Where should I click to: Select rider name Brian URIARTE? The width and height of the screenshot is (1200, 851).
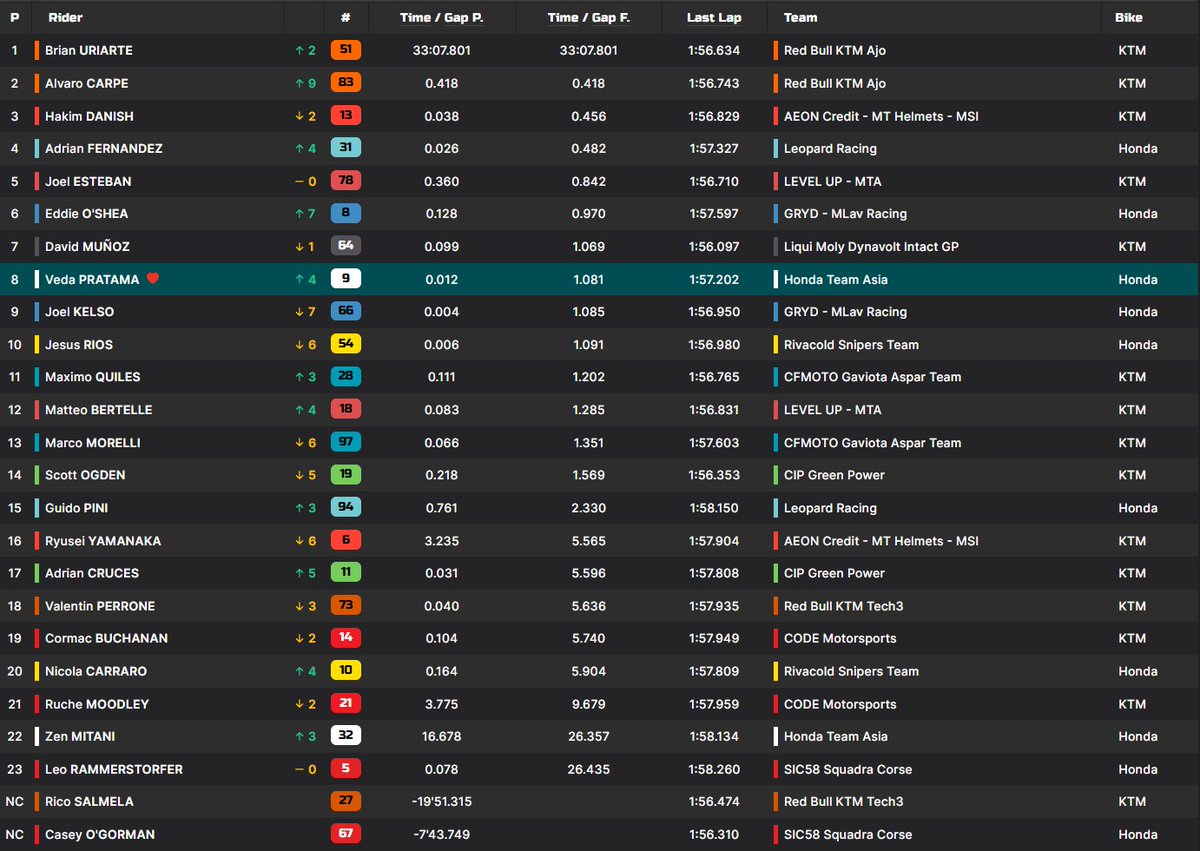pyautogui.click(x=89, y=50)
